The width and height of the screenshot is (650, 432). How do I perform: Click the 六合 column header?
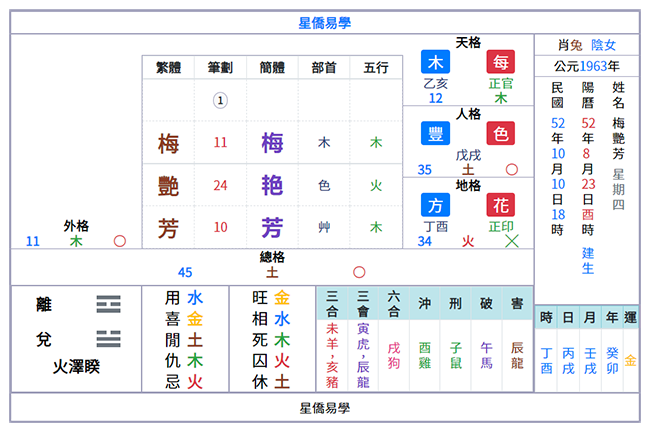[394, 303]
